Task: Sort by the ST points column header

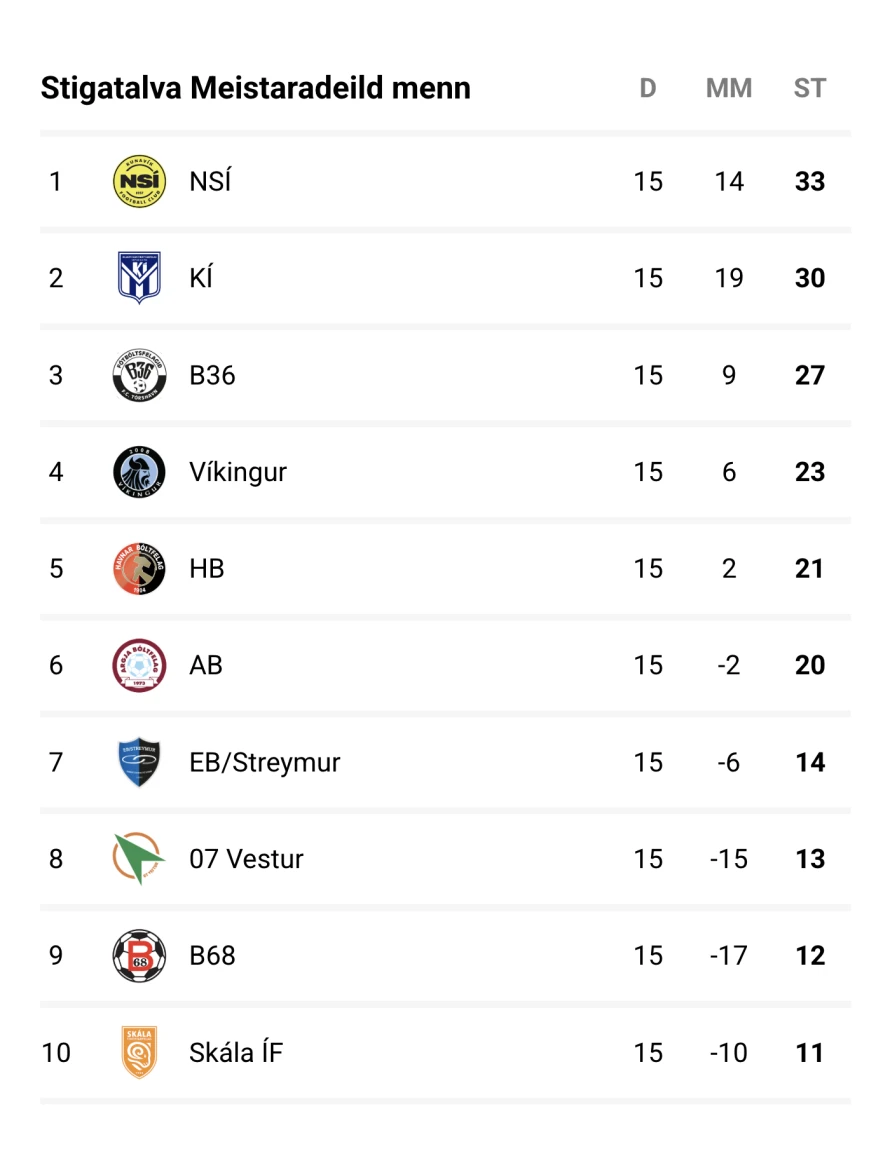Action: [809, 88]
